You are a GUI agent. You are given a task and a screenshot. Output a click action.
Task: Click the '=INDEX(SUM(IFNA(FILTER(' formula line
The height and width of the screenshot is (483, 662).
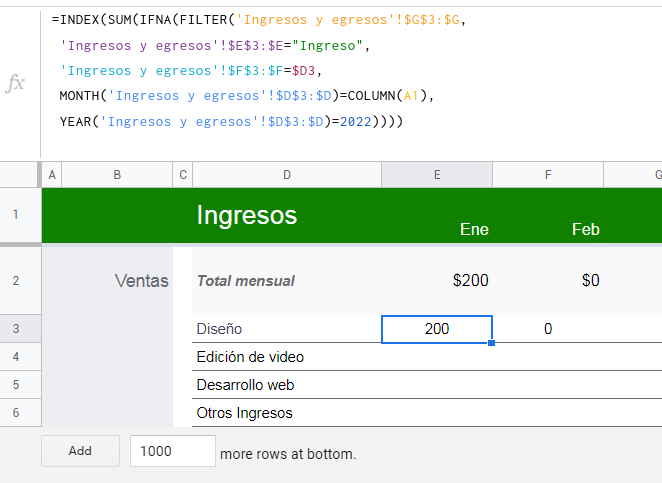(x=259, y=20)
